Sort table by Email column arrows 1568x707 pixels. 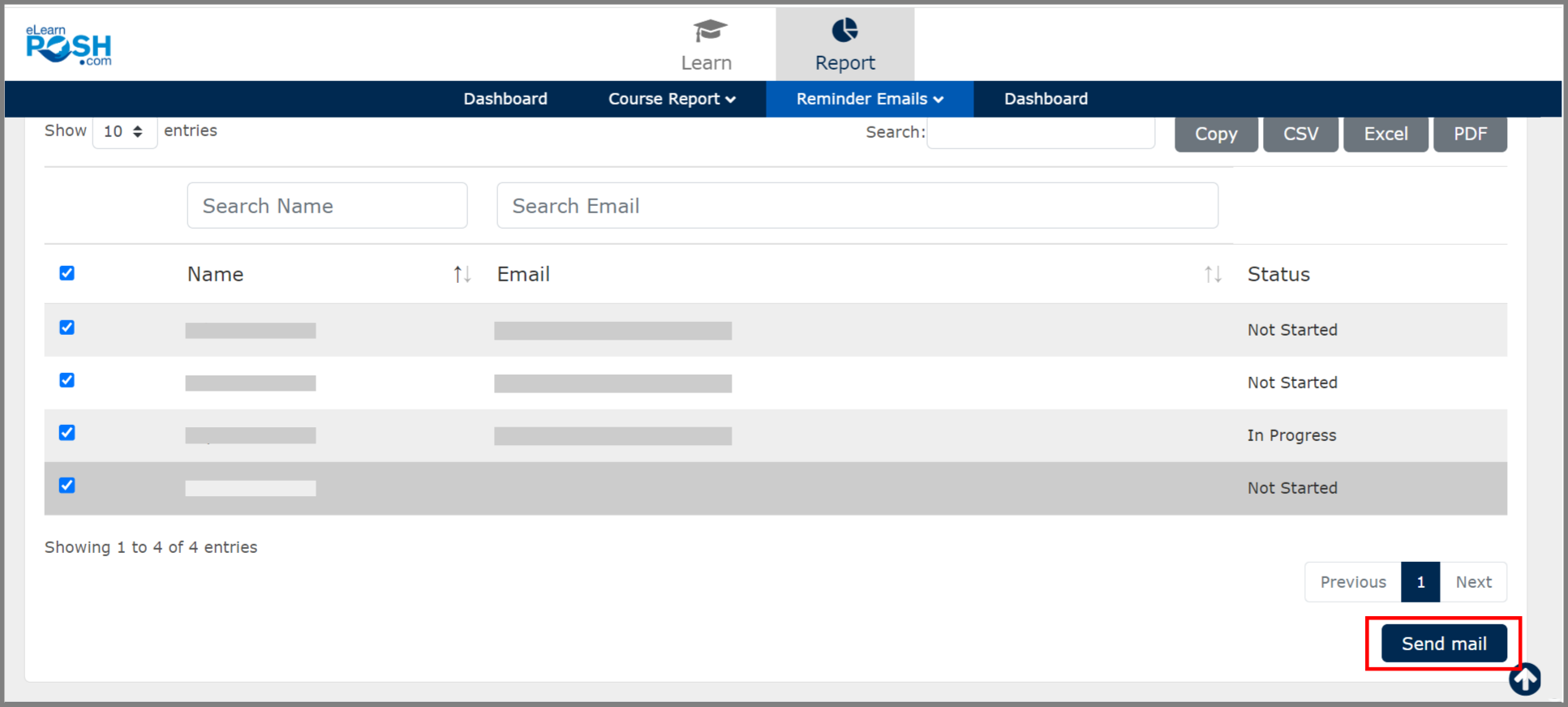tap(1213, 275)
